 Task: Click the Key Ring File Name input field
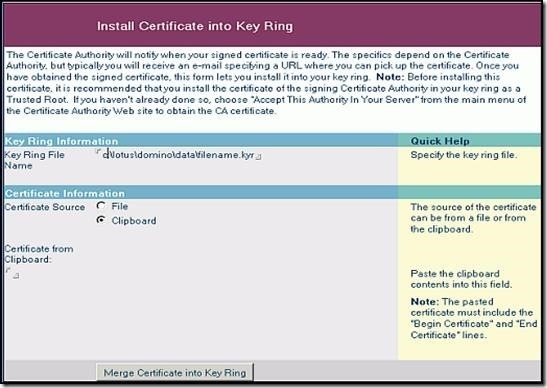[179, 155]
